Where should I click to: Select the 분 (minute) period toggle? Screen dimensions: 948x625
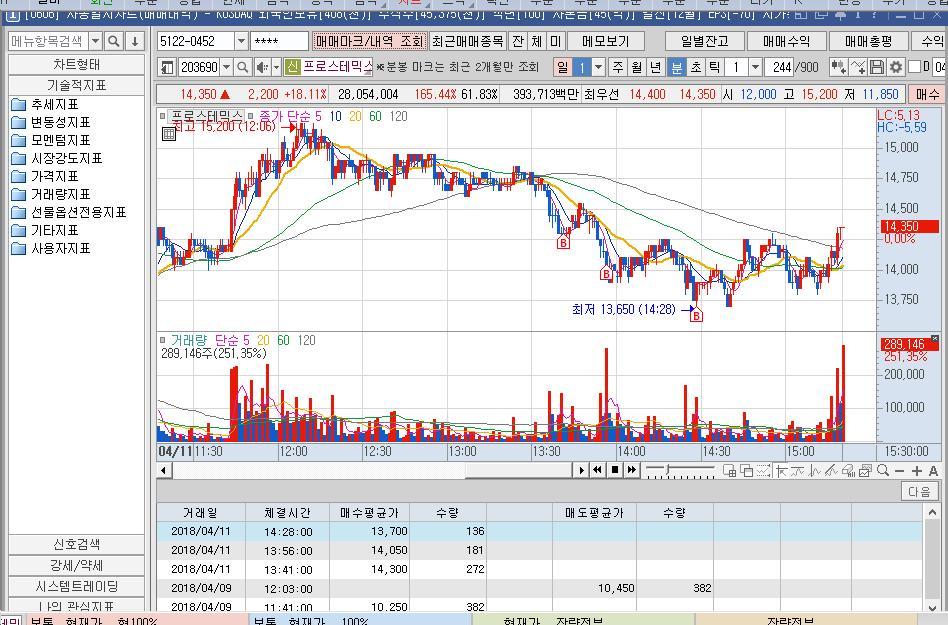[x=677, y=66]
